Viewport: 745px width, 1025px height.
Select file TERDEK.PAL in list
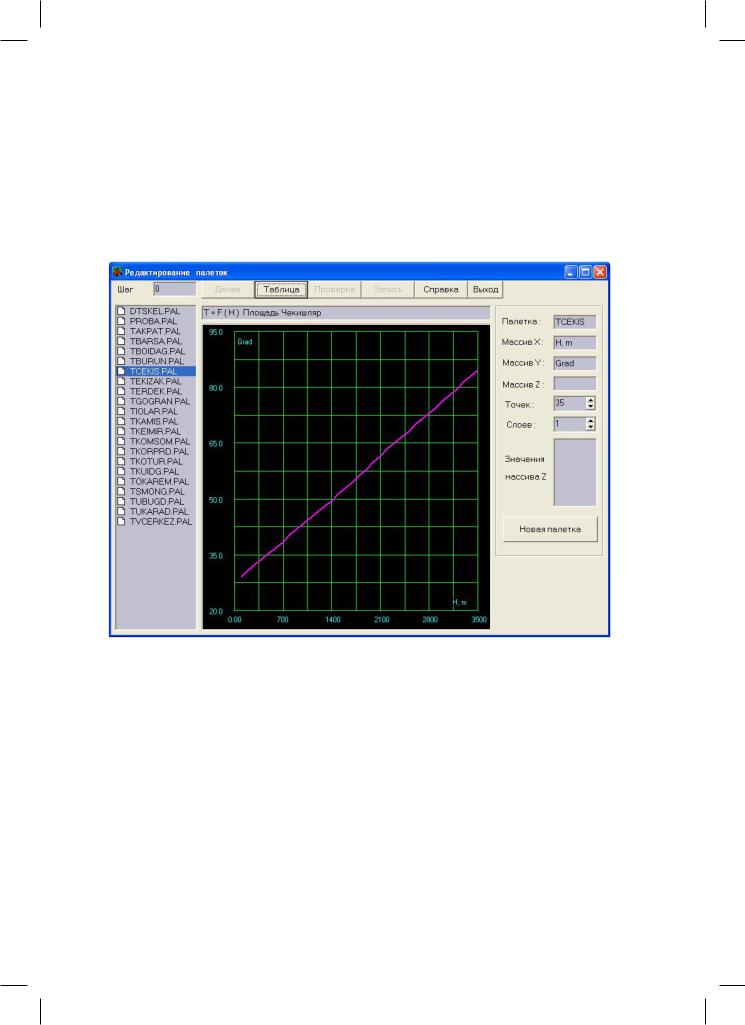[156, 391]
